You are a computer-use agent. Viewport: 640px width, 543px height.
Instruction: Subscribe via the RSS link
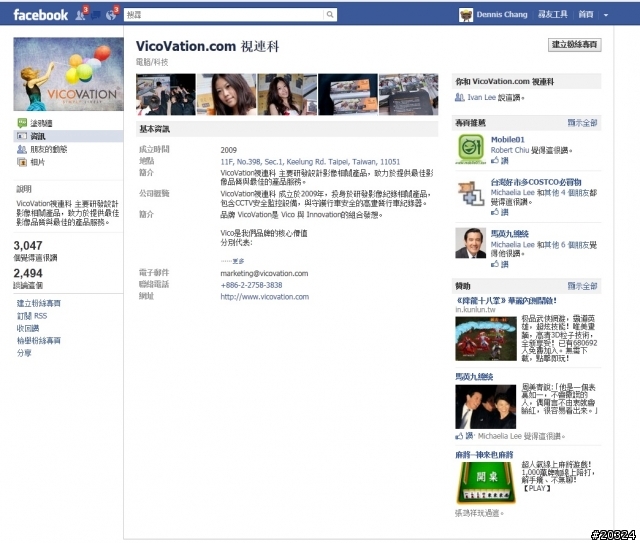click(x=32, y=316)
